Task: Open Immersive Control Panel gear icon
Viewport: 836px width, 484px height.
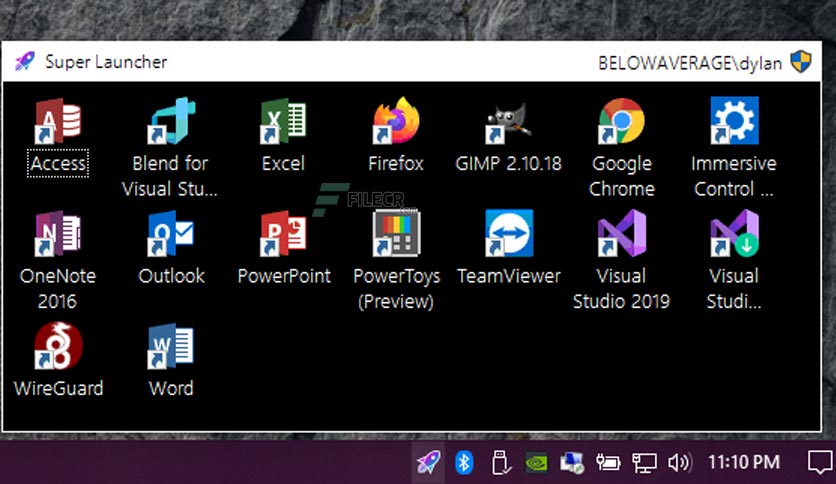Action: coord(734,120)
